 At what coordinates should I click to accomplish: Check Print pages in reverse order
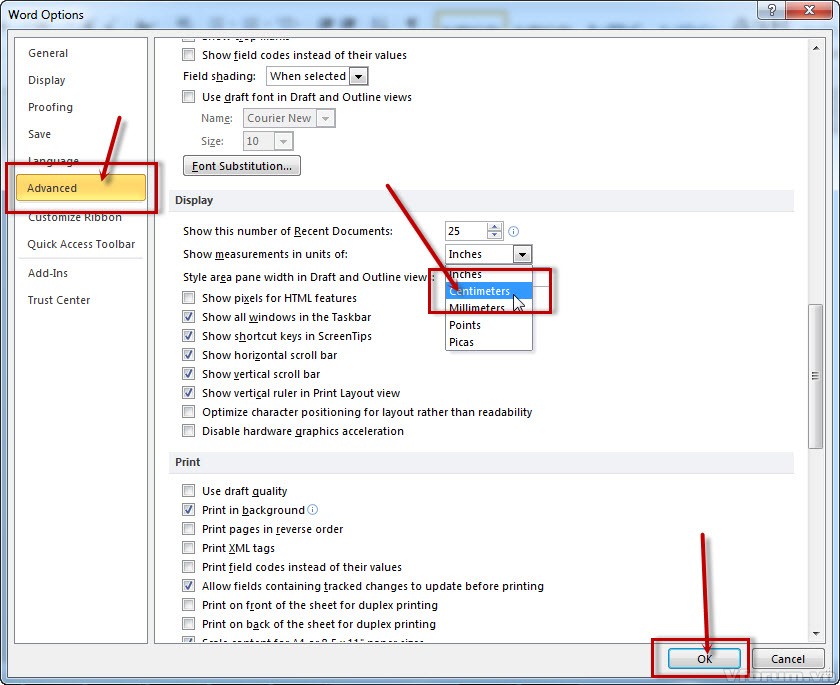point(189,529)
